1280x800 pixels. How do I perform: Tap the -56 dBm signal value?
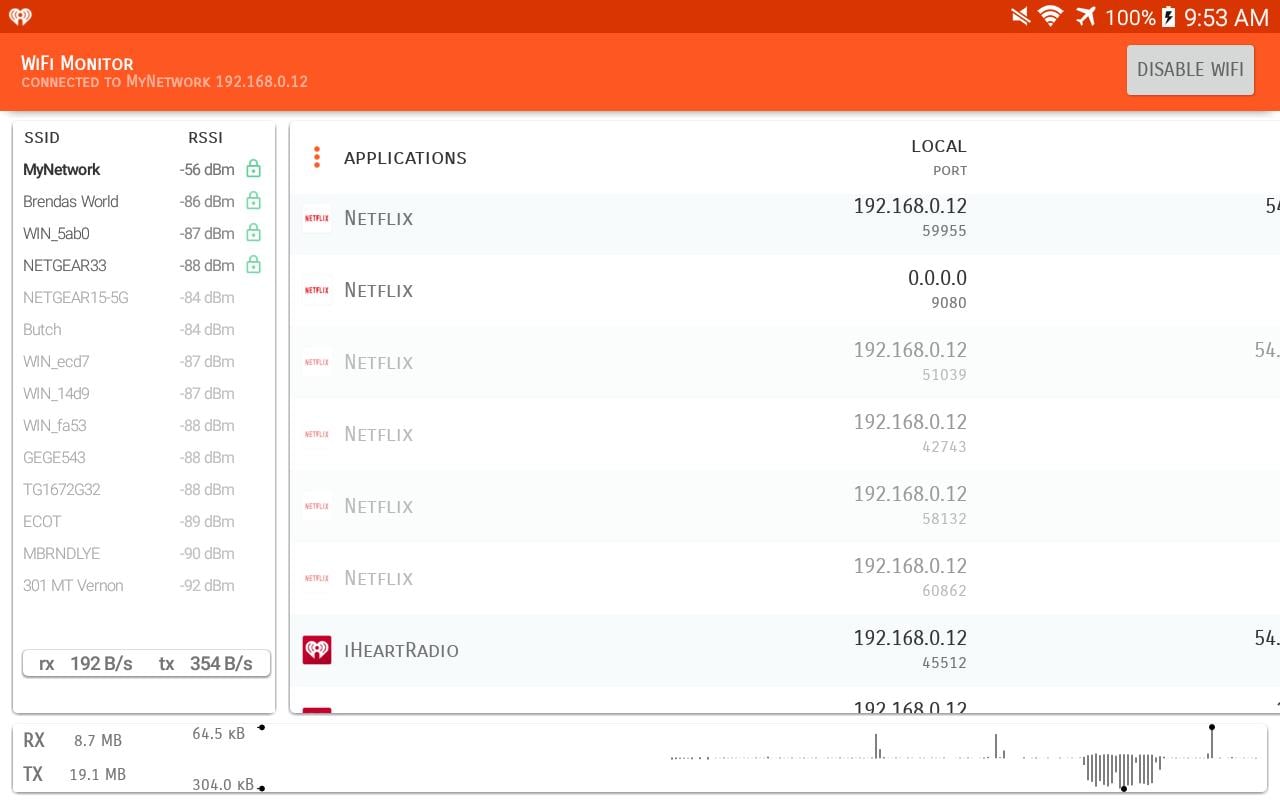pyautogui.click(x=207, y=169)
